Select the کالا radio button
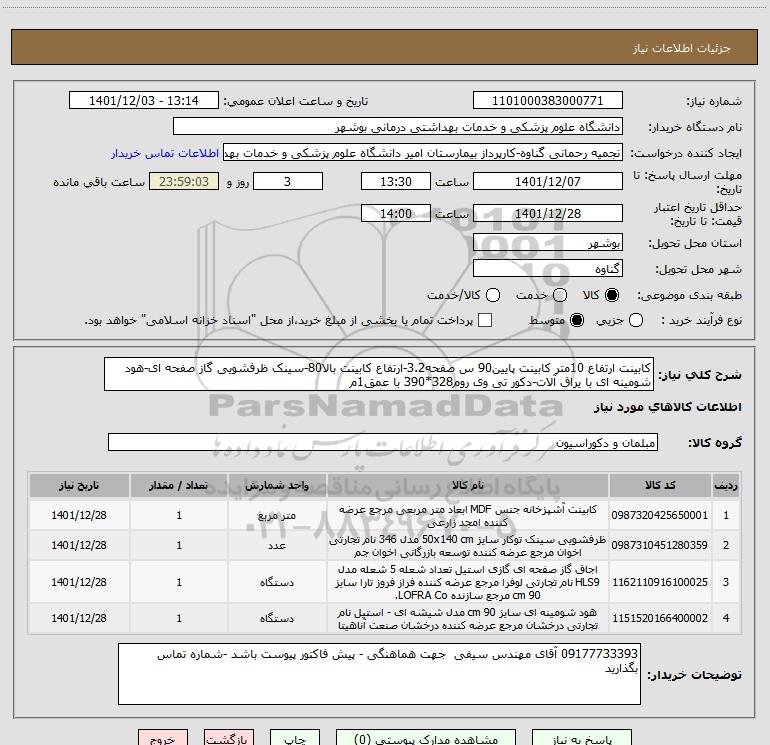This screenshot has height=745, width=770. click(x=613, y=296)
